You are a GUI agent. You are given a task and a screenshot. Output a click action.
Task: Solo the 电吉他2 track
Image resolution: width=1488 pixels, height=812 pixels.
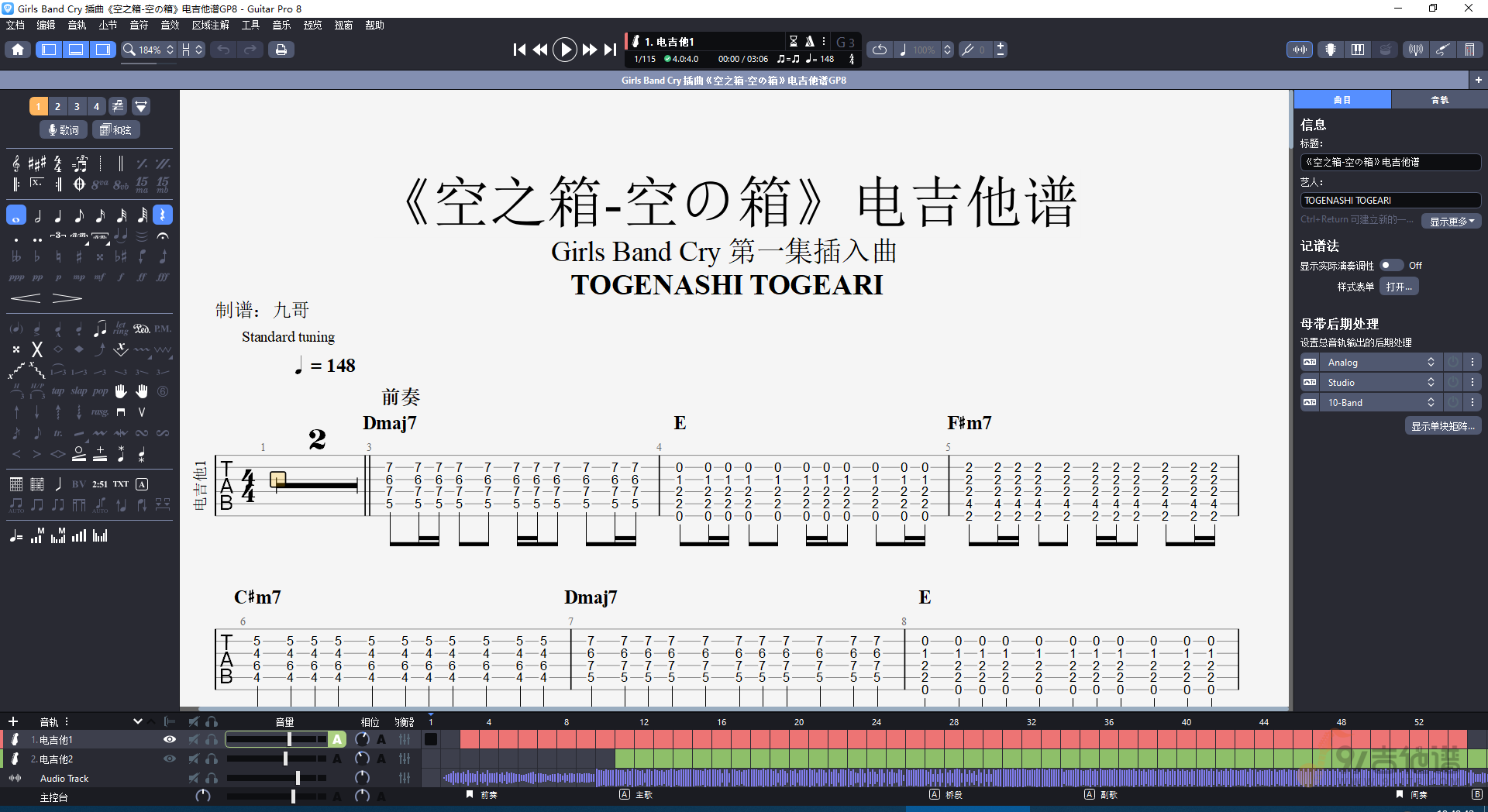pos(212,759)
